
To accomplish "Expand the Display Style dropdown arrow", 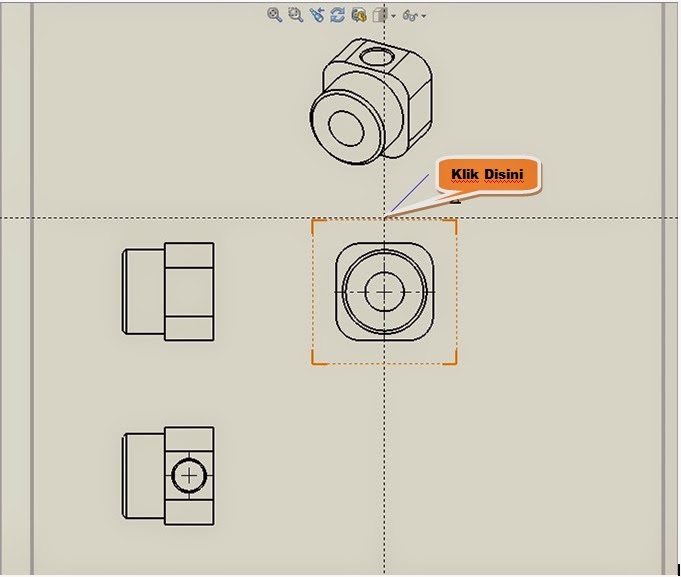I will pyautogui.click(x=393, y=16).
